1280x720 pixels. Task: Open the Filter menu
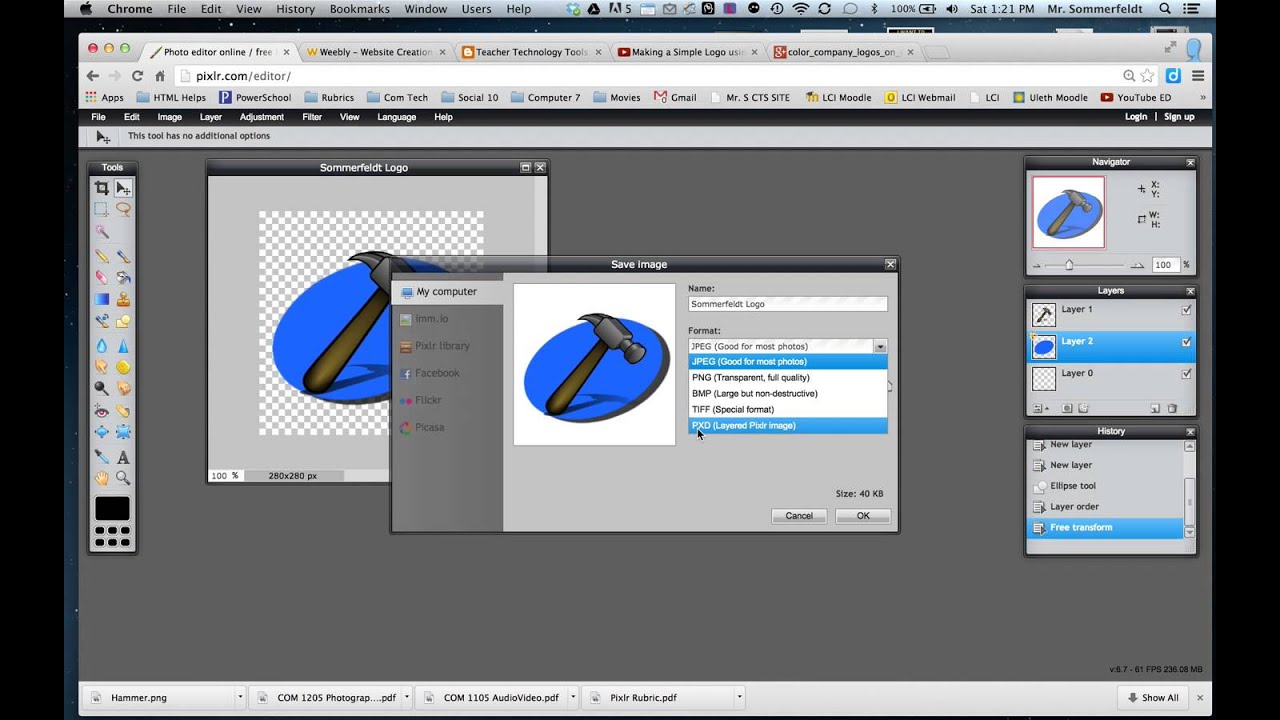pos(312,117)
